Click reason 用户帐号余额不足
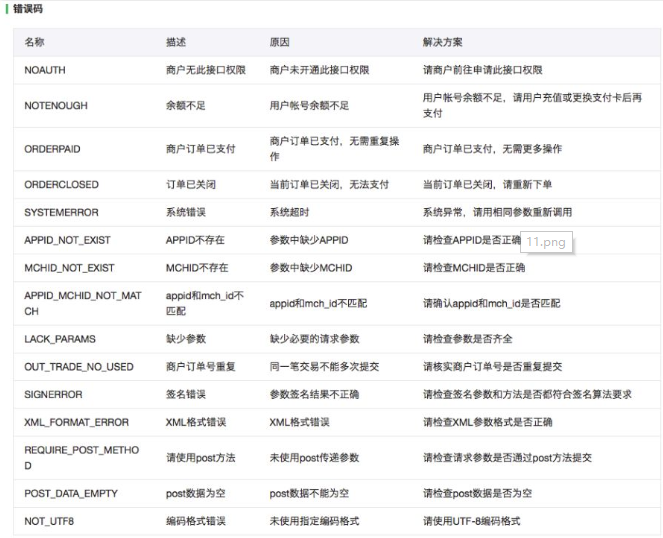This screenshot has height=538, width=663. click(x=310, y=106)
